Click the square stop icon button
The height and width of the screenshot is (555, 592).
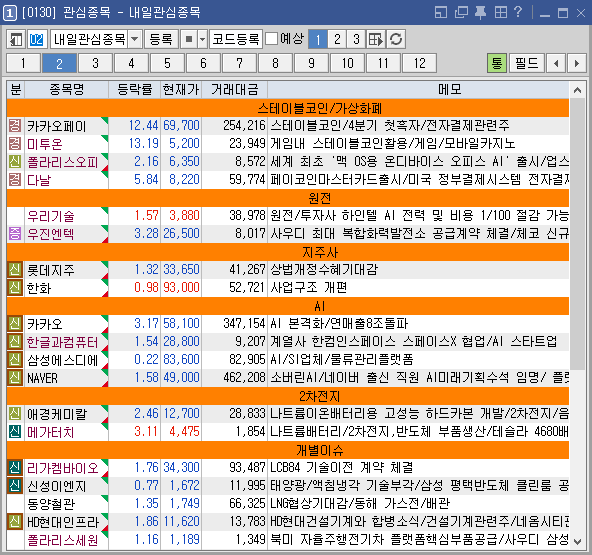click(x=189, y=39)
